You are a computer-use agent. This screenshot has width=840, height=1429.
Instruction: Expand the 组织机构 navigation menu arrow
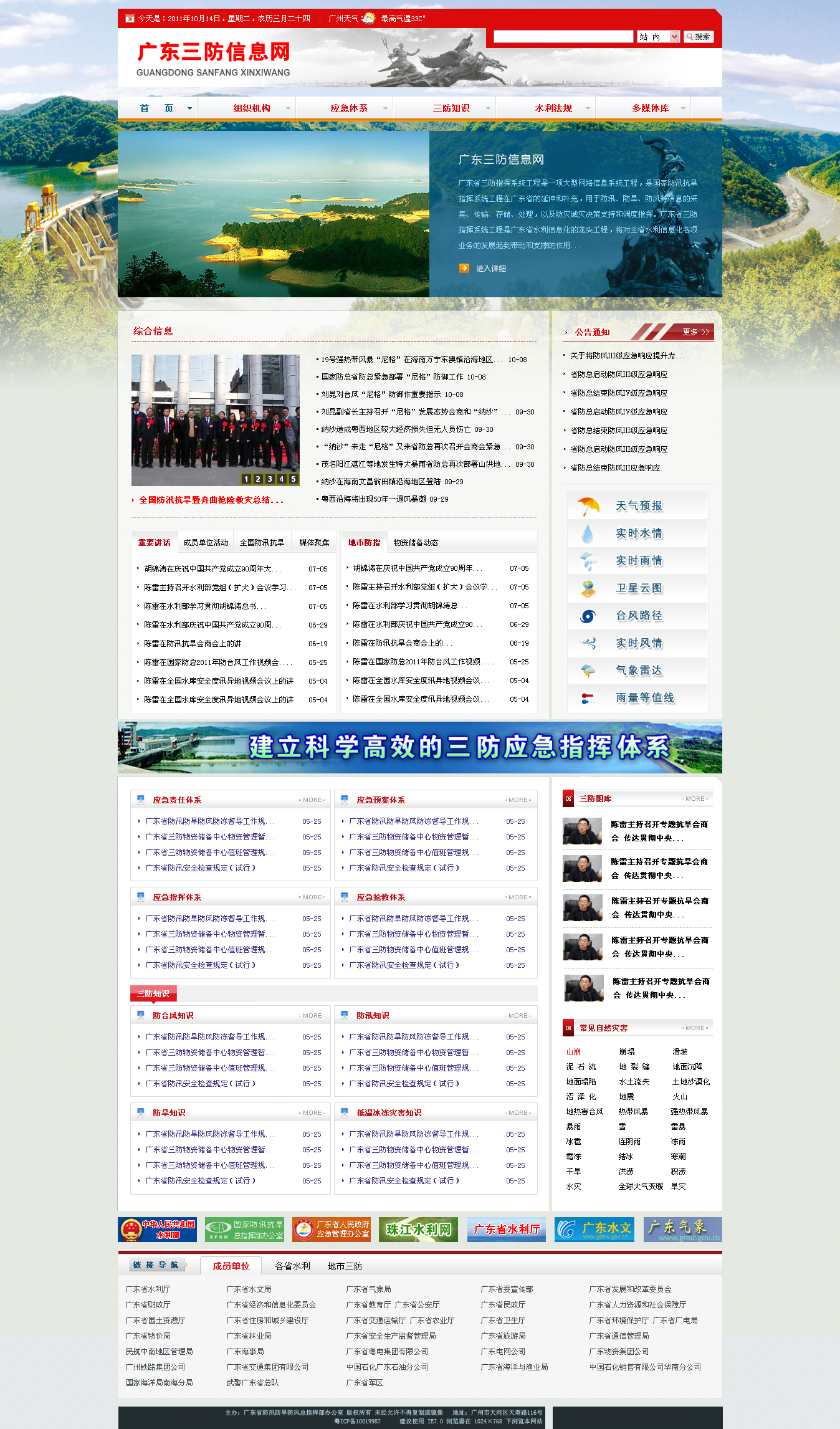click(288, 108)
